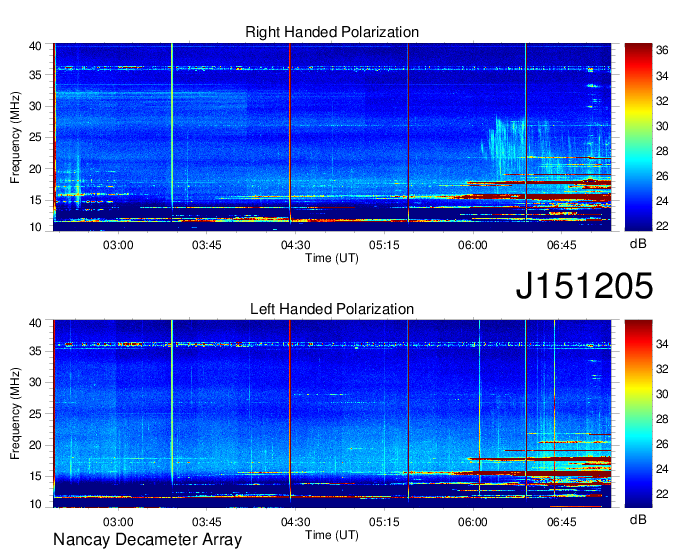
Task: Click the 30 dB tick on Left Handed colorbar
Action: (x=662, y=394)
